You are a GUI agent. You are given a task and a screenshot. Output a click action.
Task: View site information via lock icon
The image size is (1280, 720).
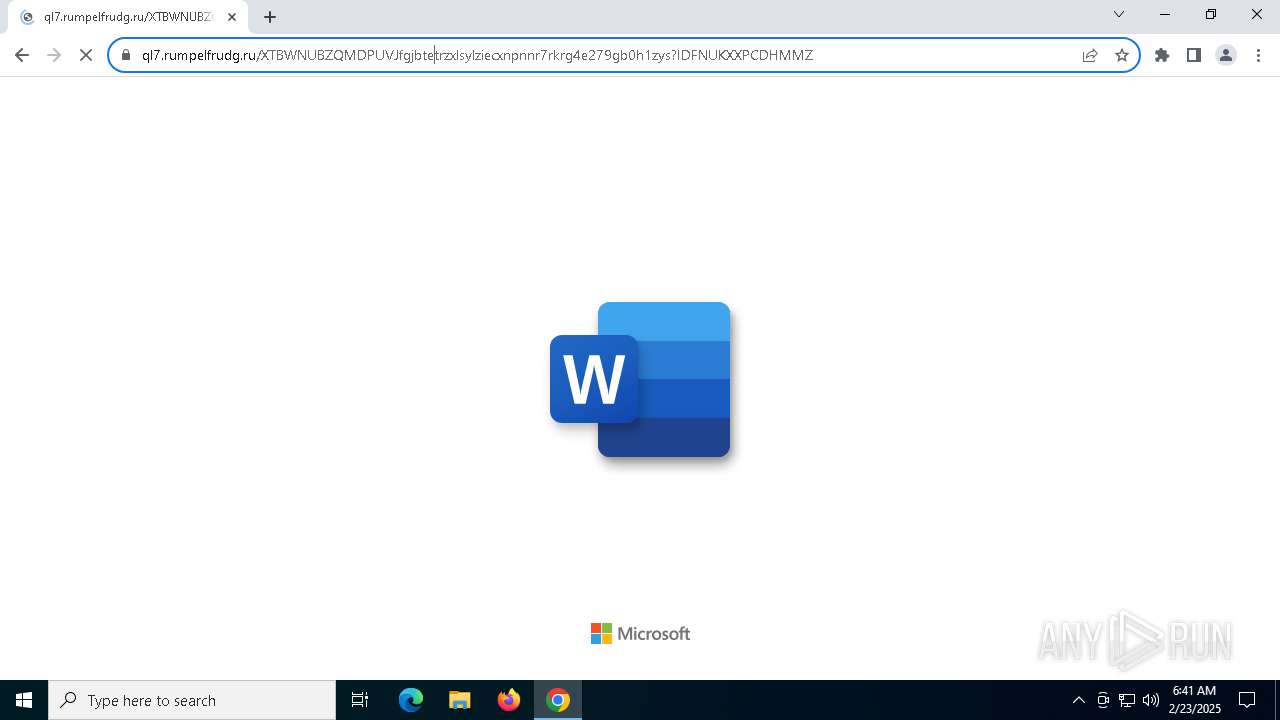point(126,55)
